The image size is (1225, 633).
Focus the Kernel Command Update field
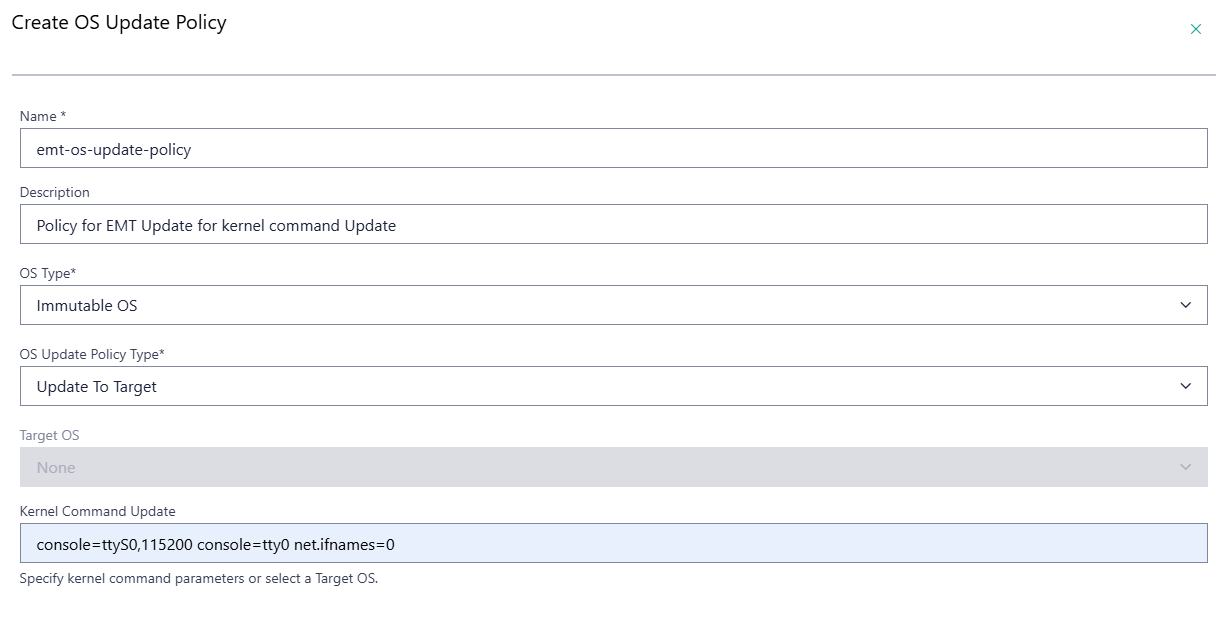tap(612, 544)
